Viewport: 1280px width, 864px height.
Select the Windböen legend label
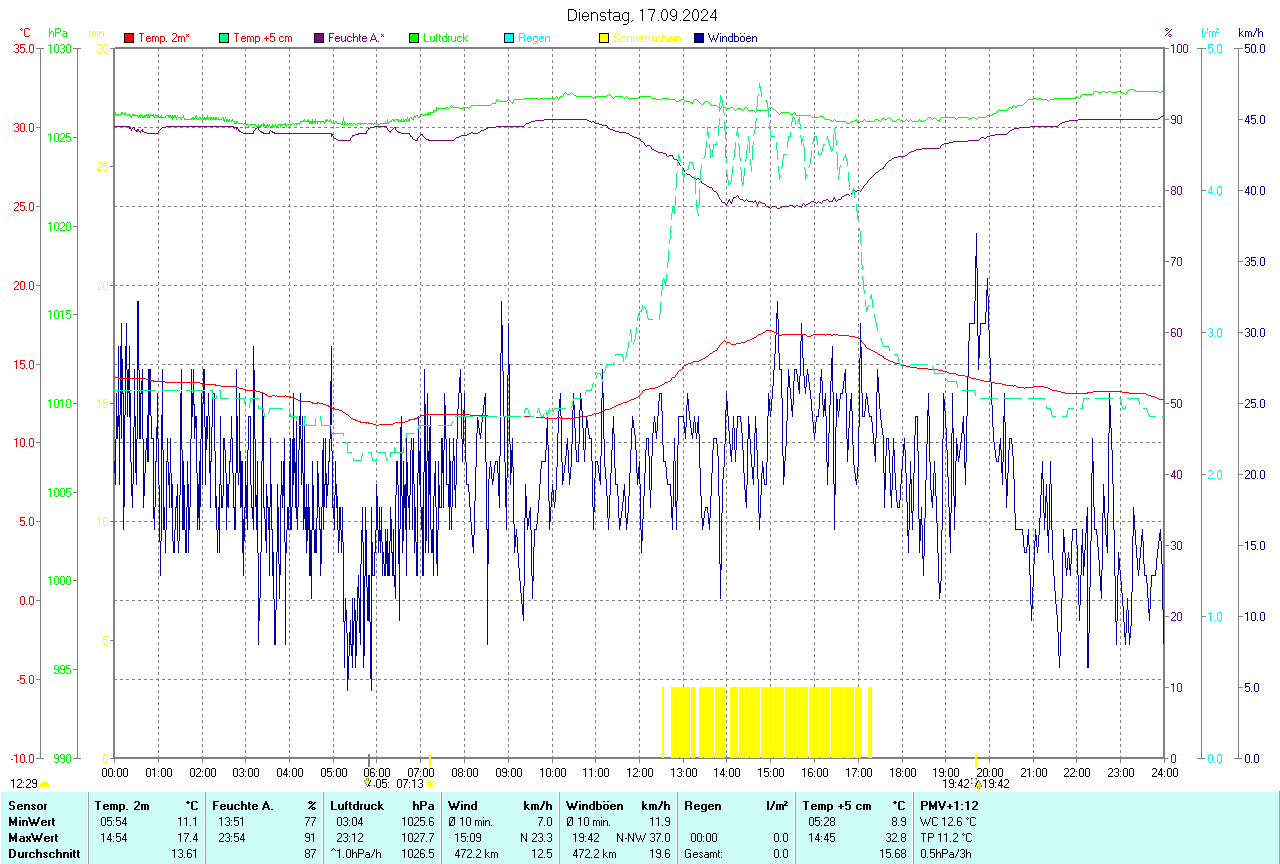733,38
